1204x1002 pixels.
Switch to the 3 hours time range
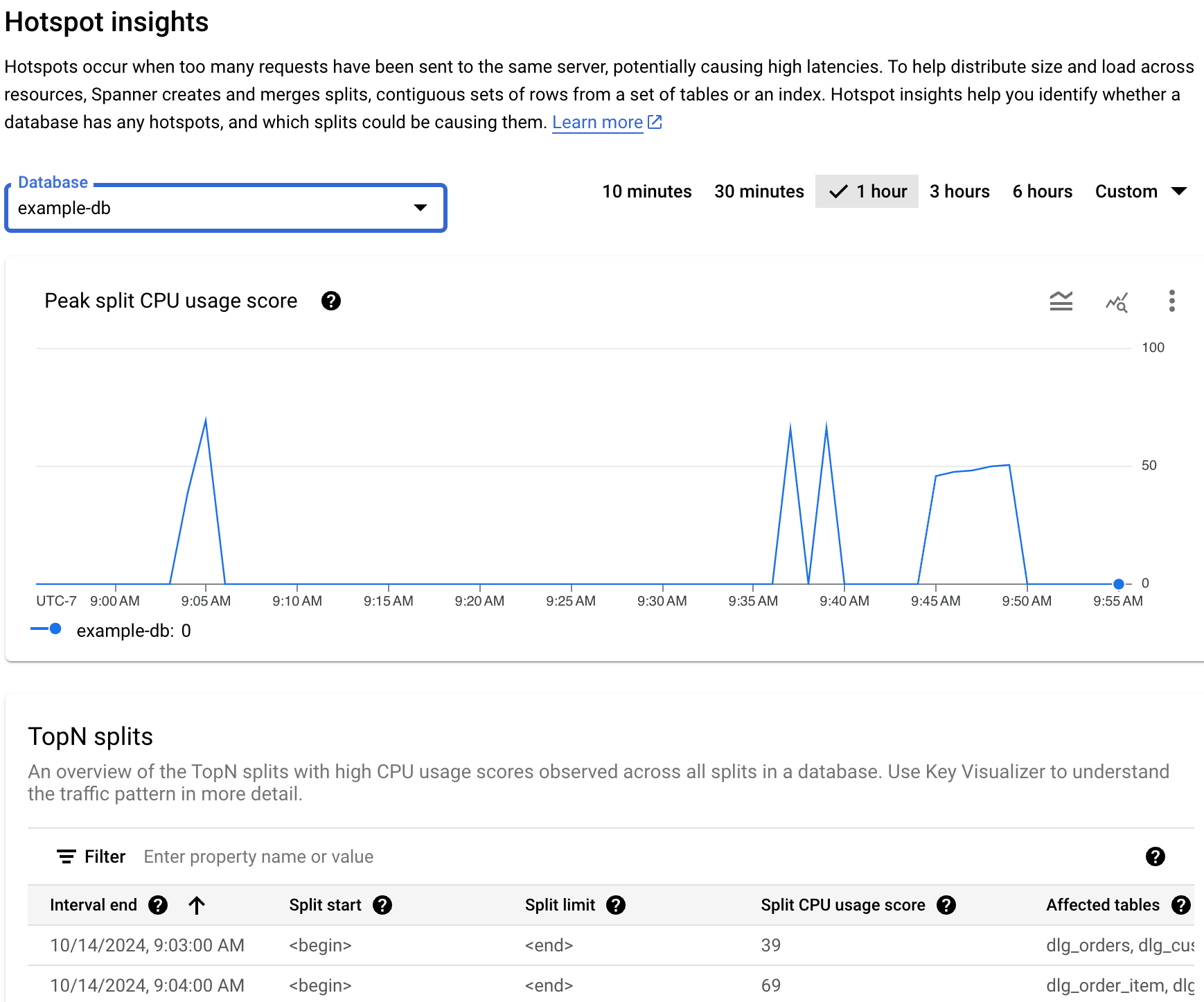pos(959,191)
